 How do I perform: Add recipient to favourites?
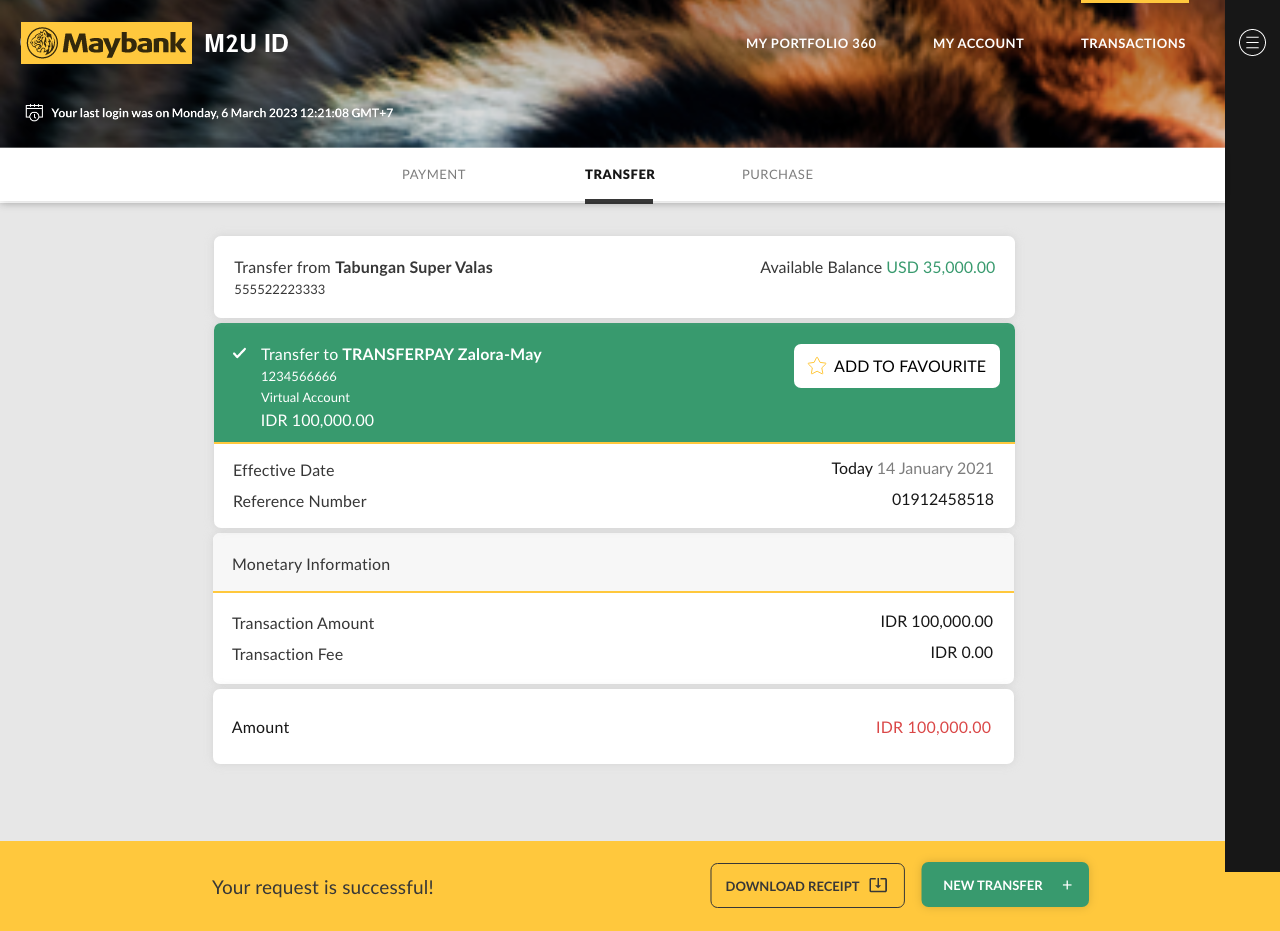coord(897,366)
